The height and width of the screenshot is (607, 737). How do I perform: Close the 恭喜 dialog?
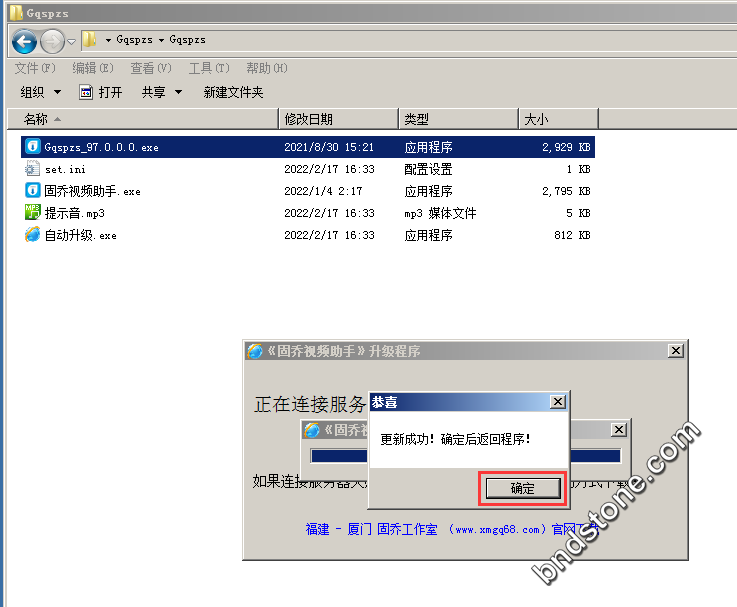(x=558, y=402)
